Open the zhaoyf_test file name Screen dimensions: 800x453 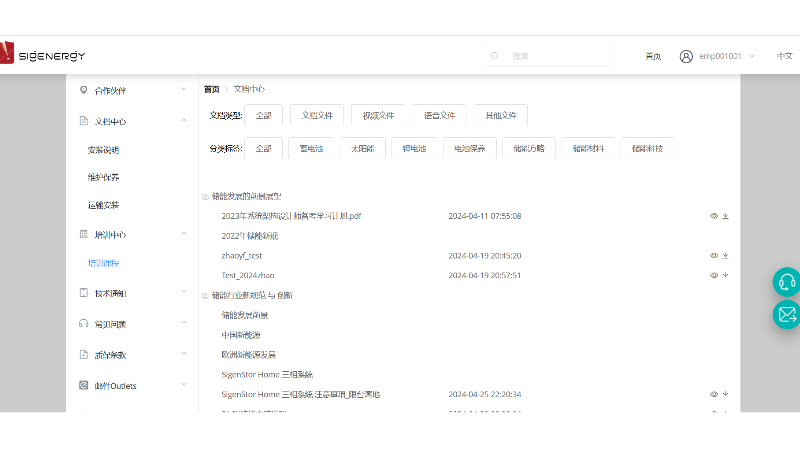coord(242,256)
